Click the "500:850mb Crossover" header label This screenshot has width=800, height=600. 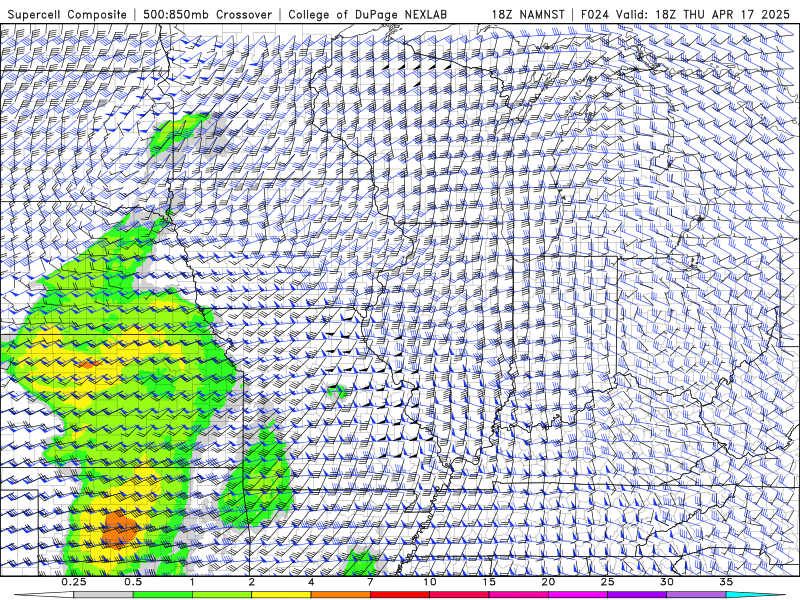point(208,14)
